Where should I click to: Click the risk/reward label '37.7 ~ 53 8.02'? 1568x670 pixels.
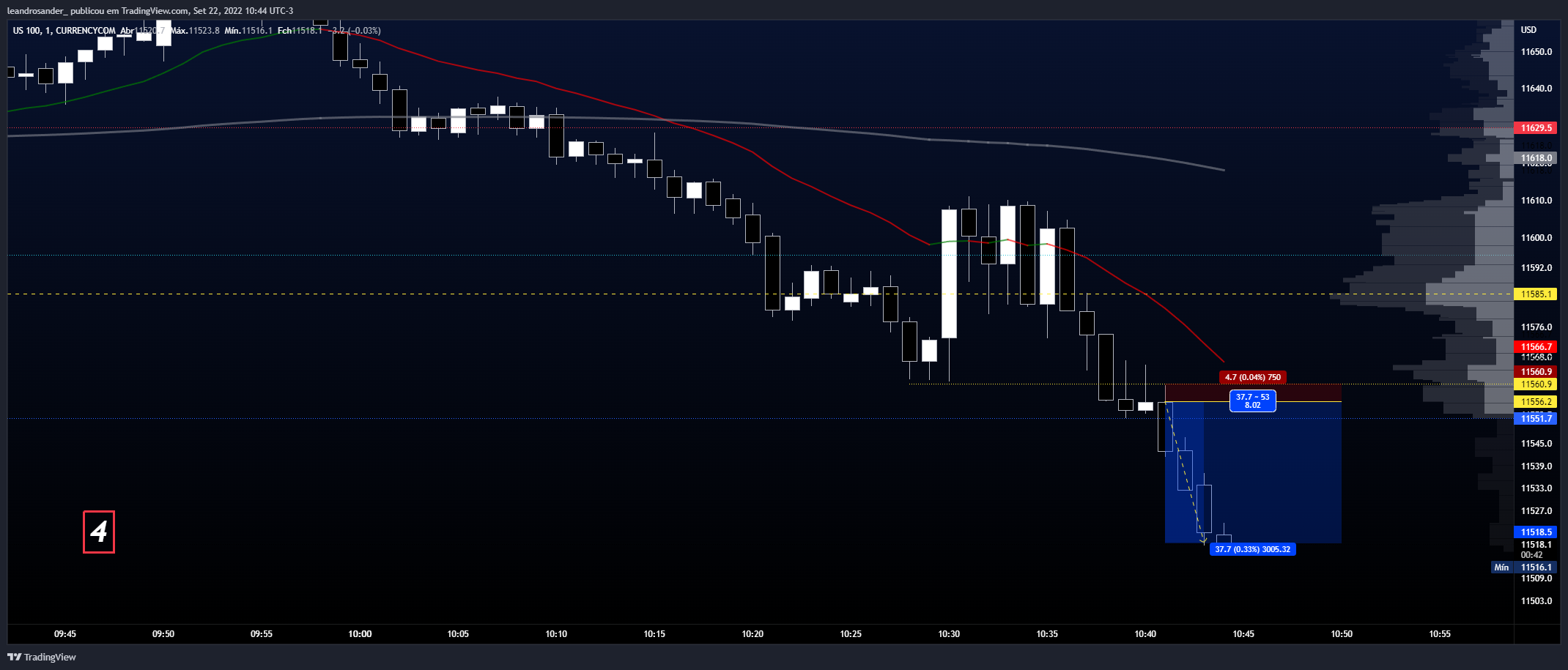1253,401
